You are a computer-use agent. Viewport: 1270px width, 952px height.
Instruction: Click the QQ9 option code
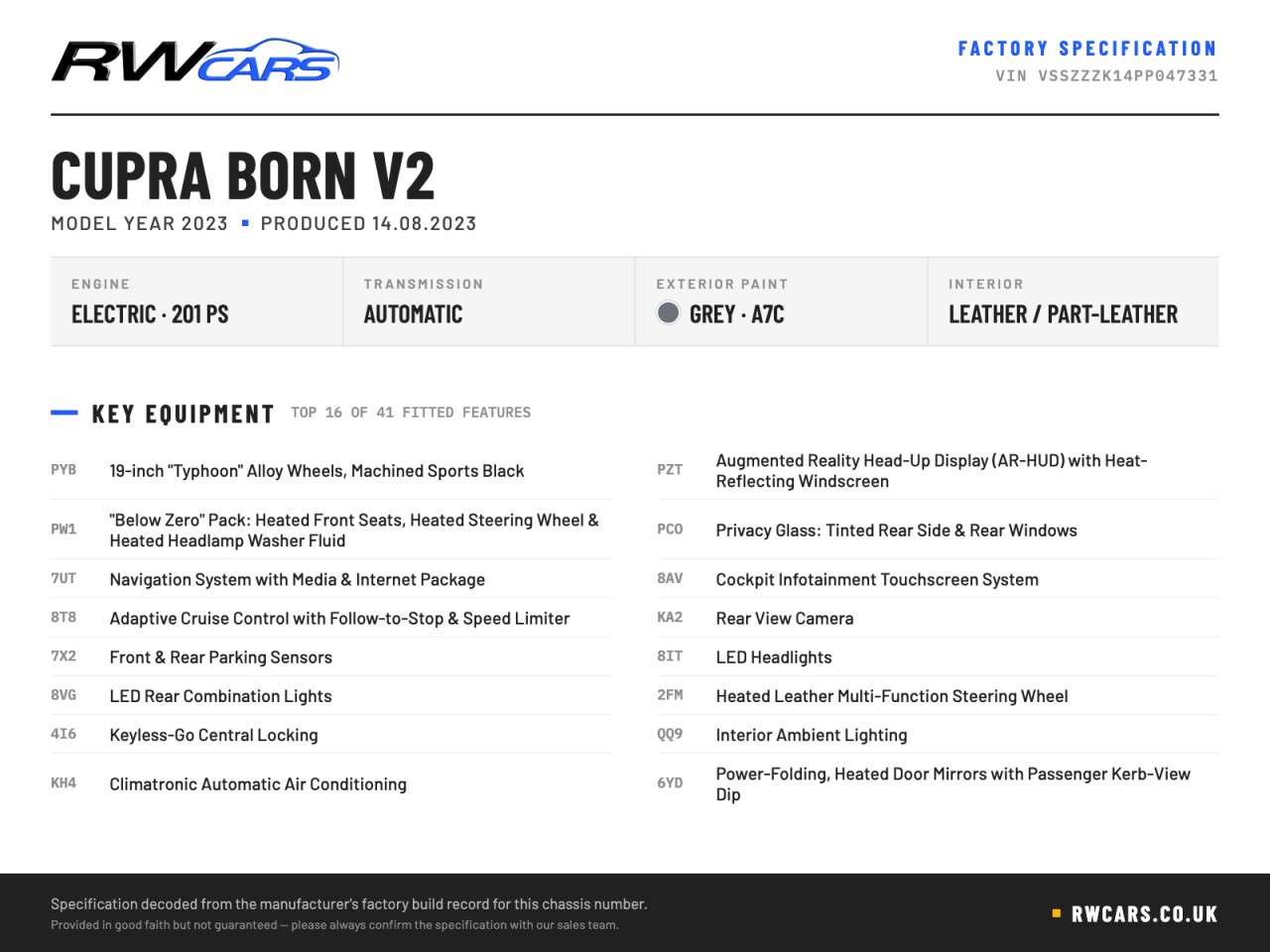tap(670, 734)
